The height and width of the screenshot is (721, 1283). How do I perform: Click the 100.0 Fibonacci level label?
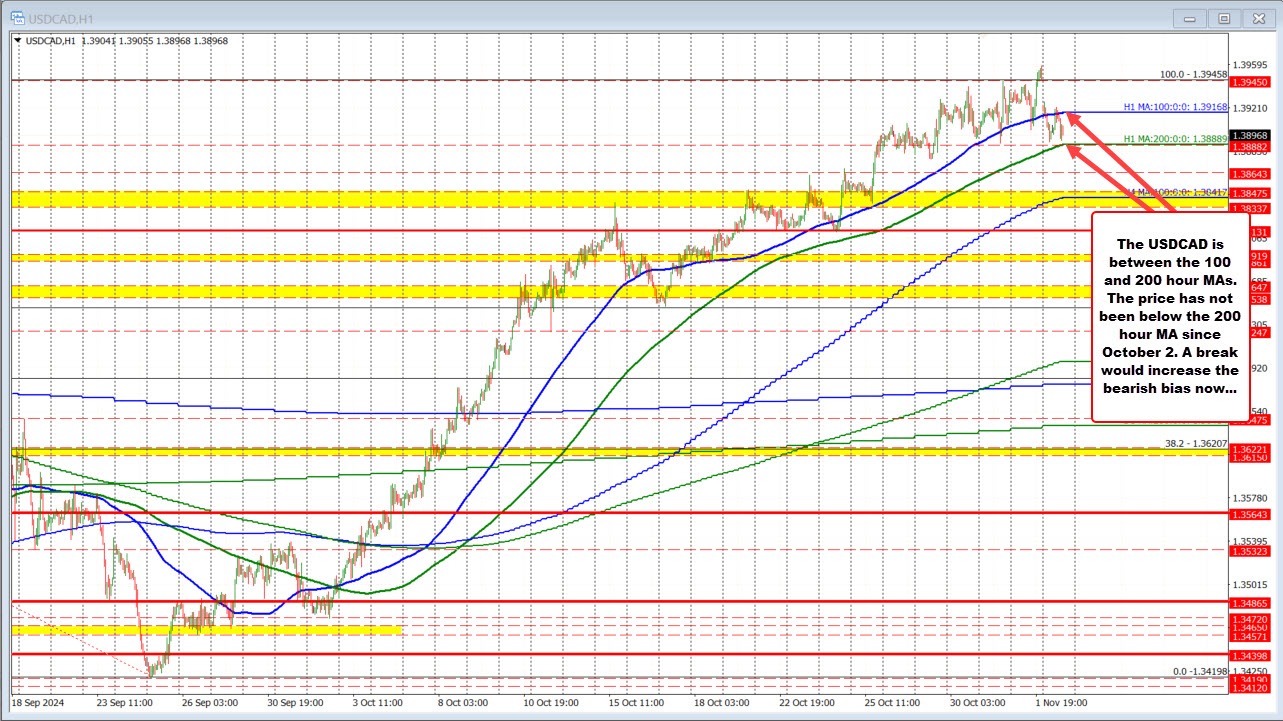pyautogui.click(x=1195, y=74)
